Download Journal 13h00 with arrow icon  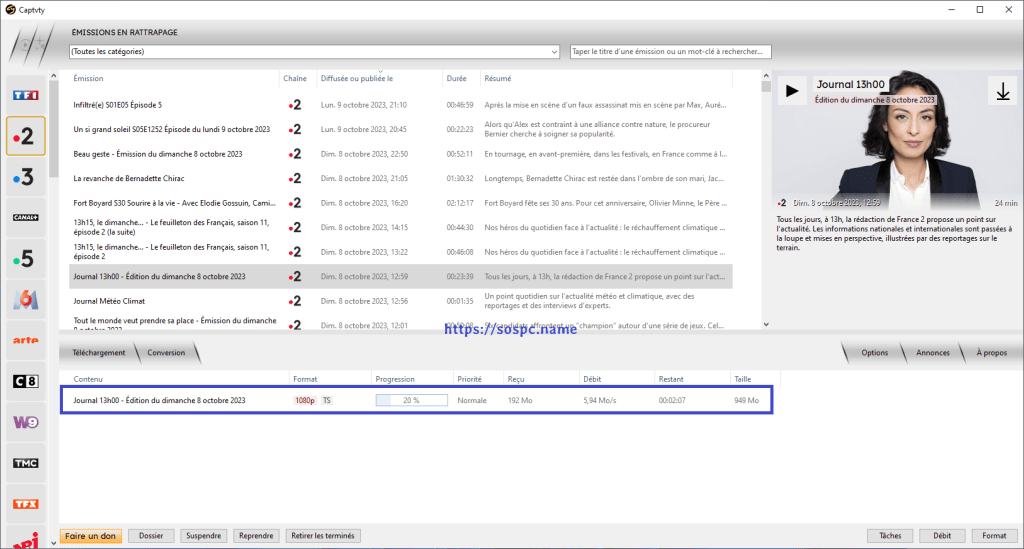point(1003,91)
